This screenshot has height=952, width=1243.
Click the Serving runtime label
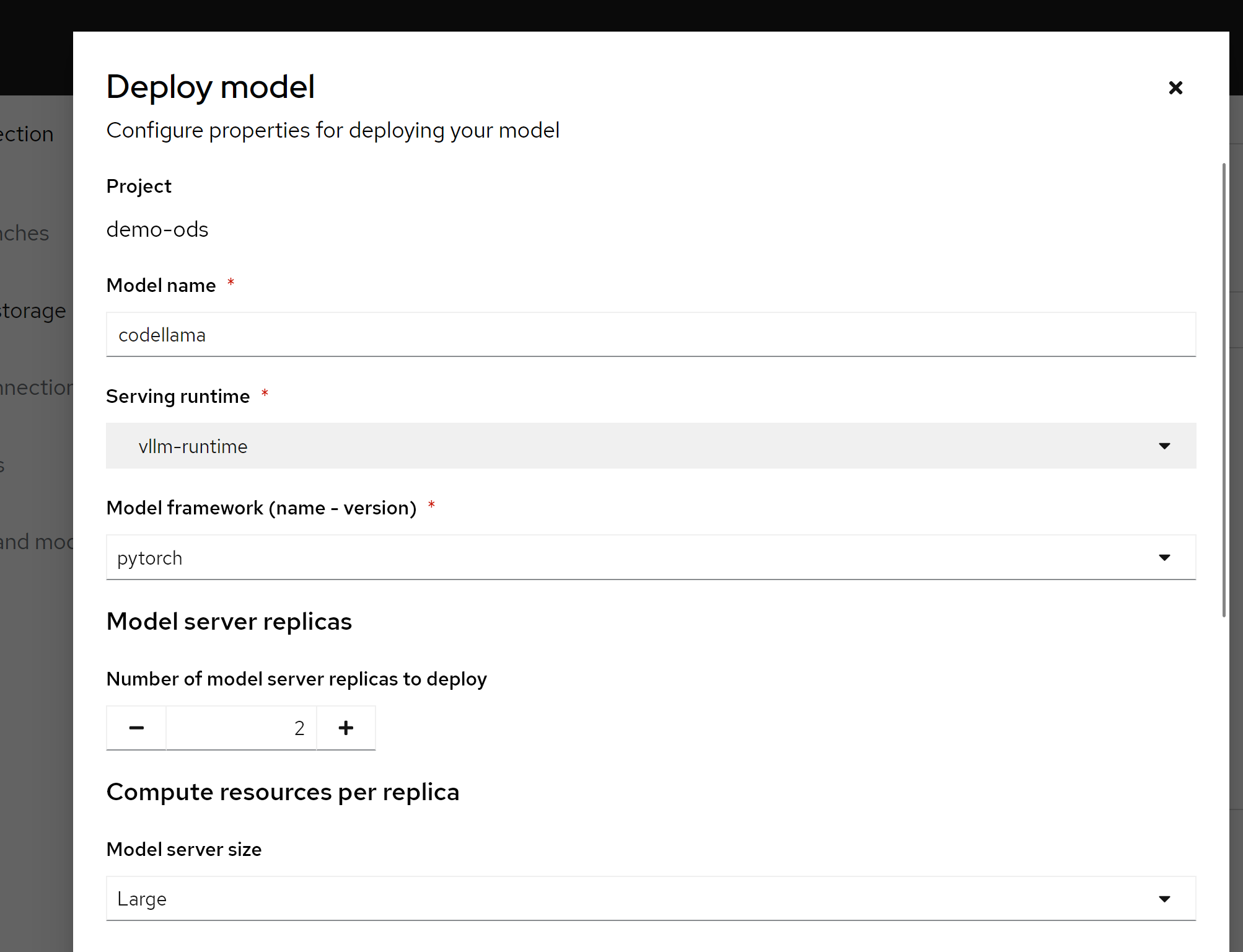click(178, 396)
